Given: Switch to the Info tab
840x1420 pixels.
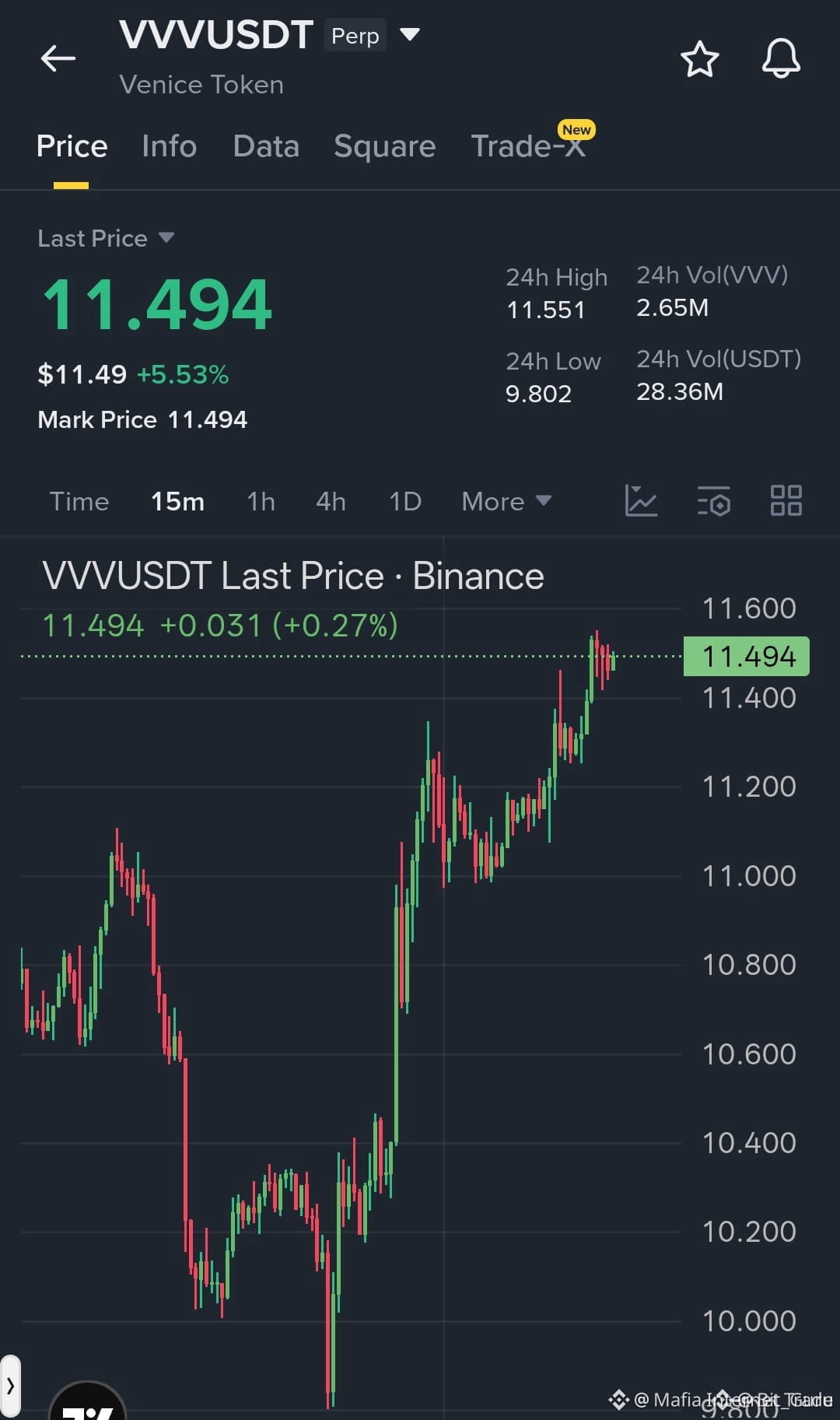Looking at the screenshot, I should pyautogui.click(x=170, y=146).
